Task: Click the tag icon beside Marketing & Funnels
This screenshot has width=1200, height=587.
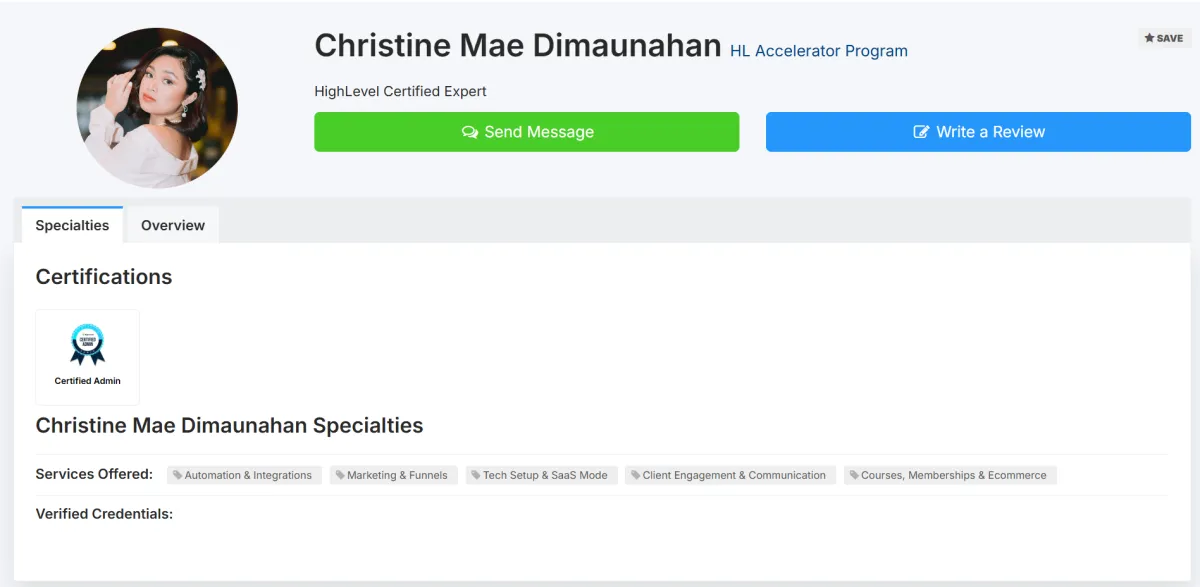Action: [x=340, y=475]
